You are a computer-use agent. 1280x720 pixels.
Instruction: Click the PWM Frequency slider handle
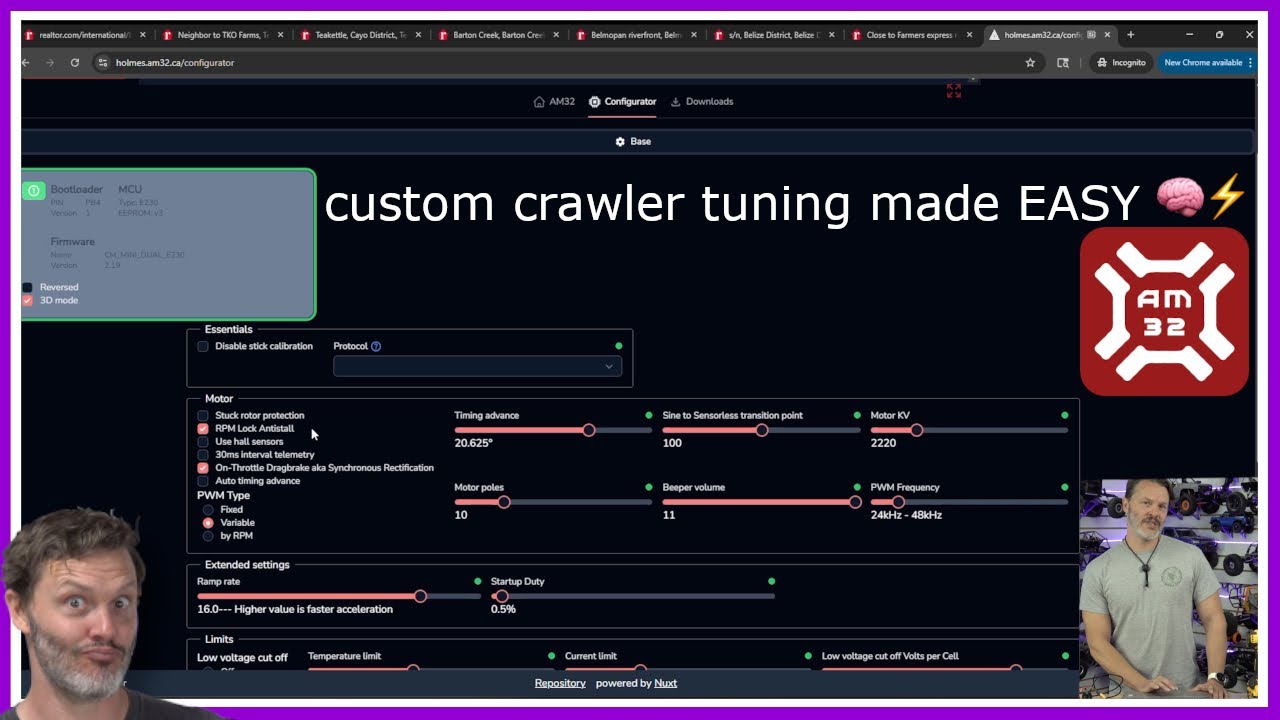[898, 502]
